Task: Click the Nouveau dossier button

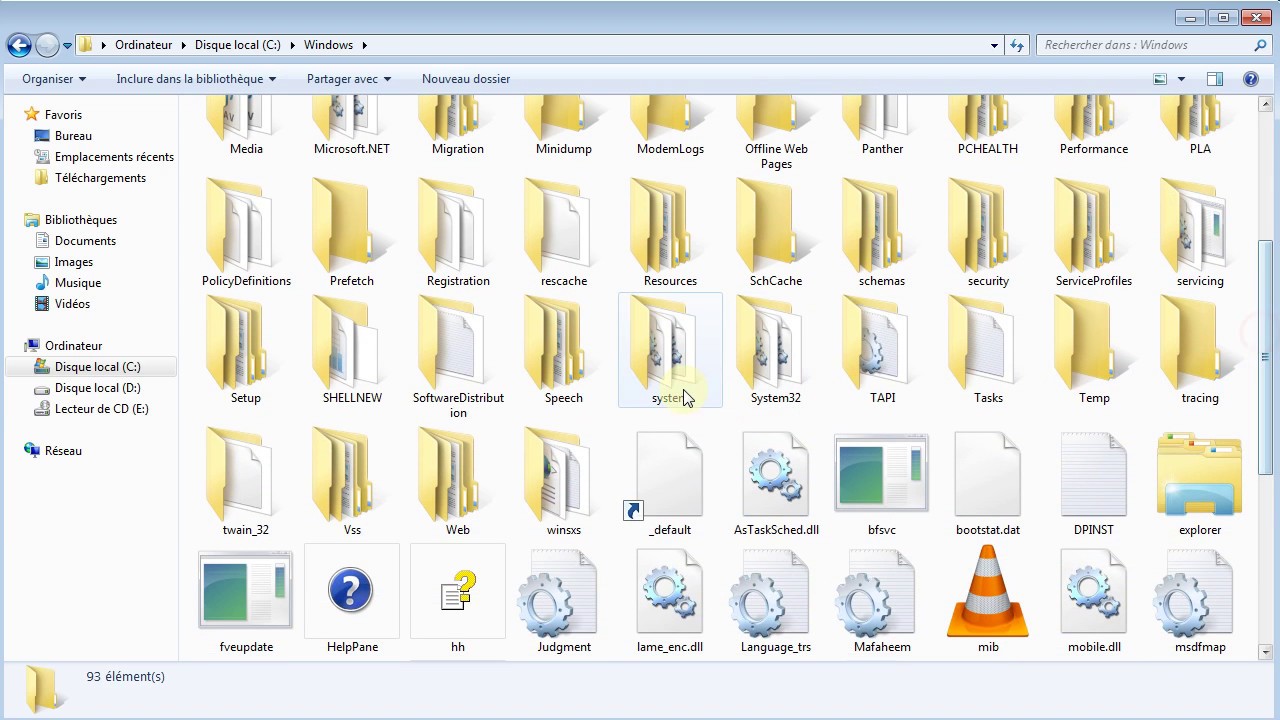Action: coord(466,79)
